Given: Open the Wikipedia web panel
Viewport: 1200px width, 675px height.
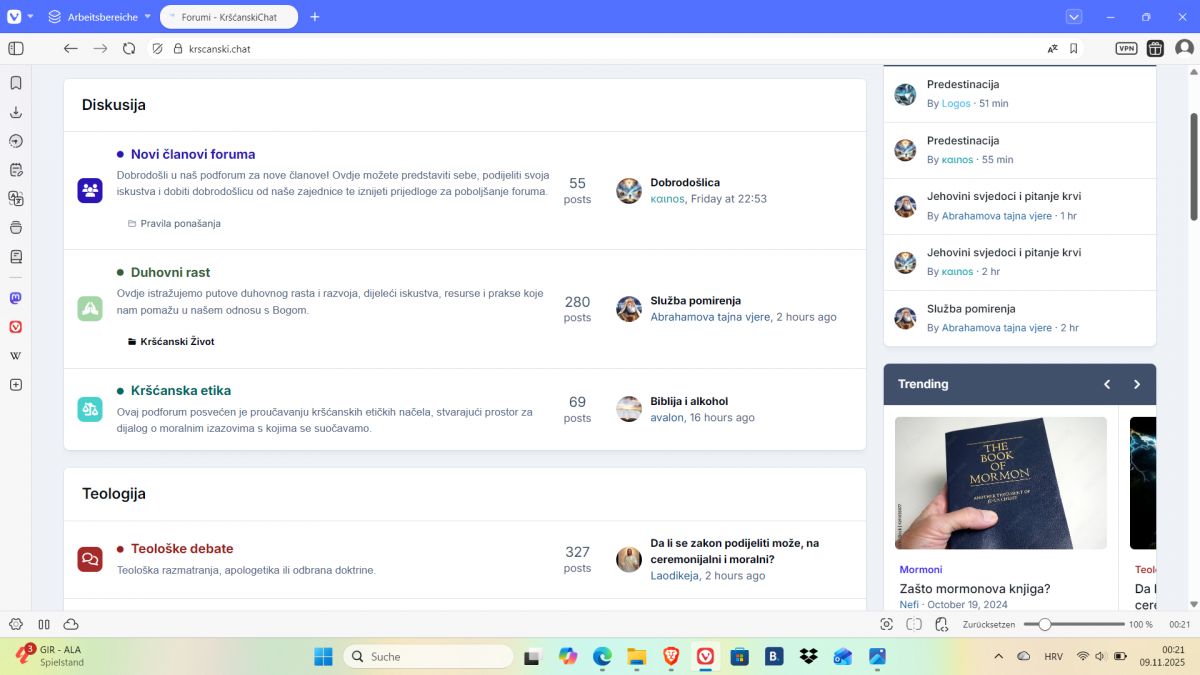Looking at the screenshot, I should (16, 355).
